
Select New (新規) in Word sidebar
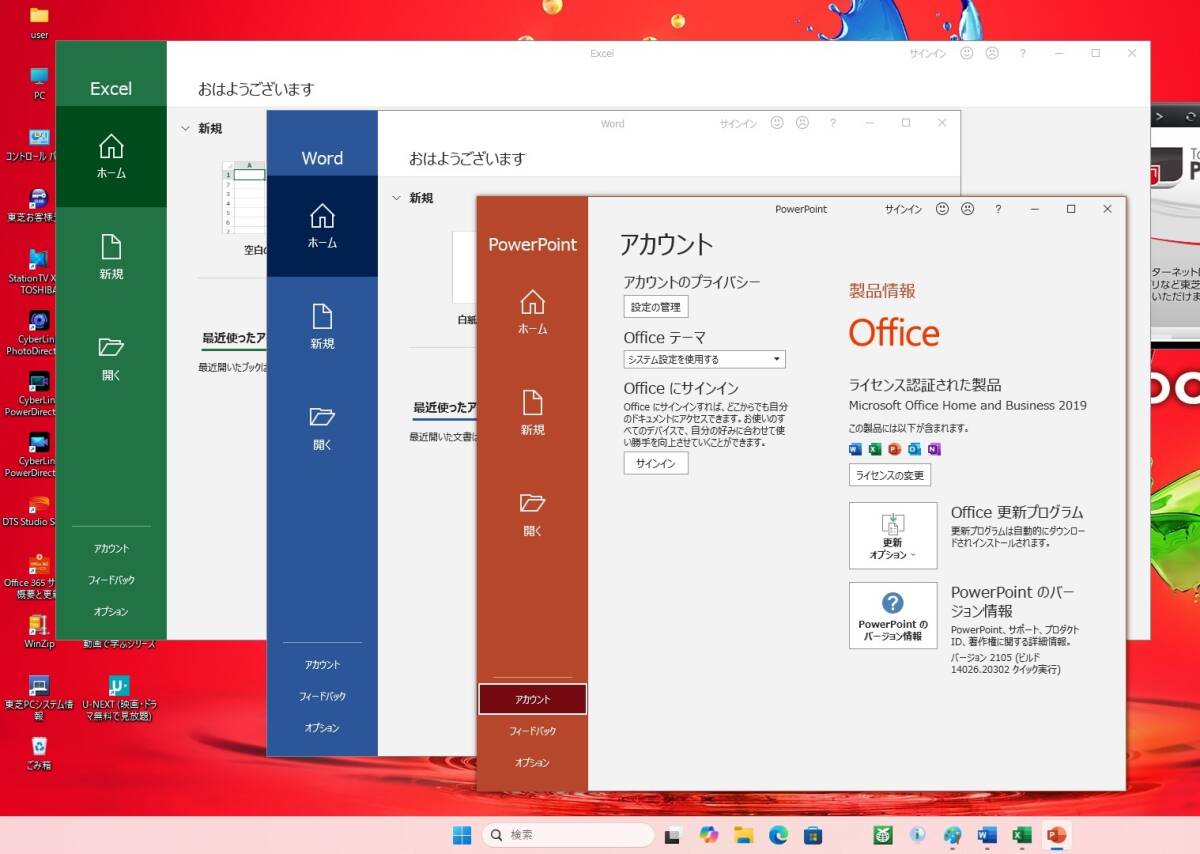click(322, 326)
